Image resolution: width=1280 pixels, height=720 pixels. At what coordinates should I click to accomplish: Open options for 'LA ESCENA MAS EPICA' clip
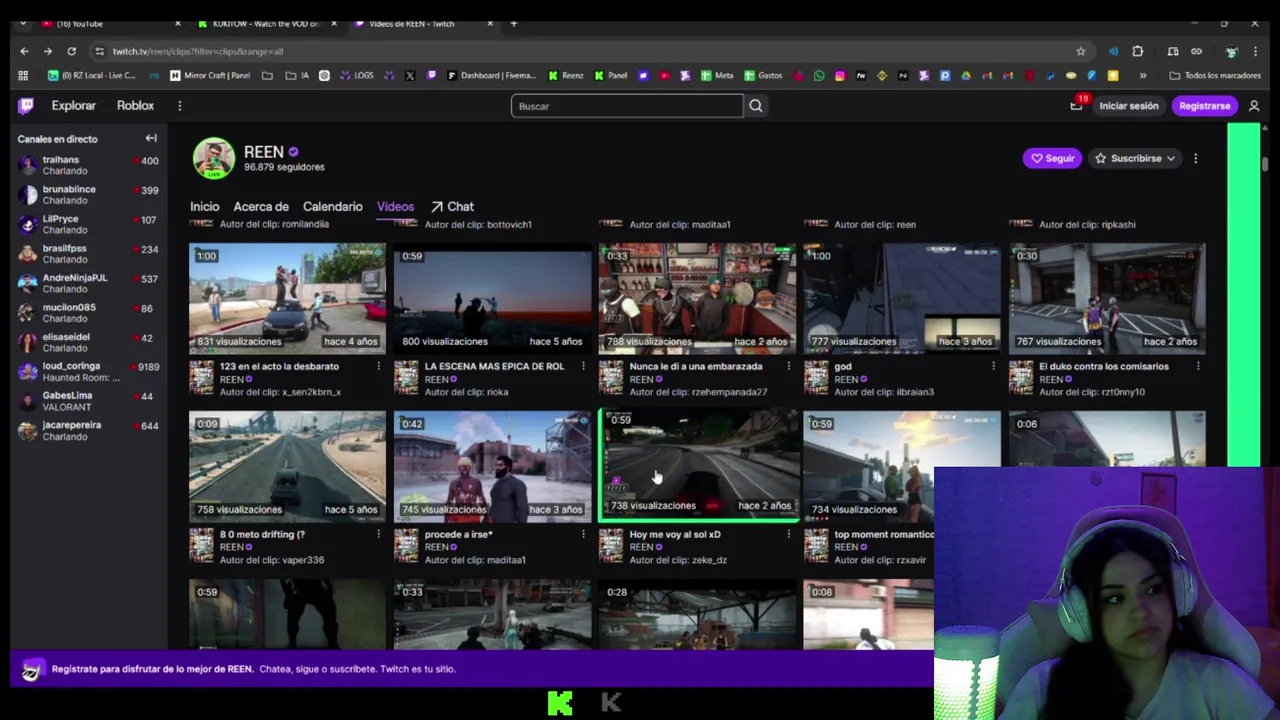tap(583, 367)
